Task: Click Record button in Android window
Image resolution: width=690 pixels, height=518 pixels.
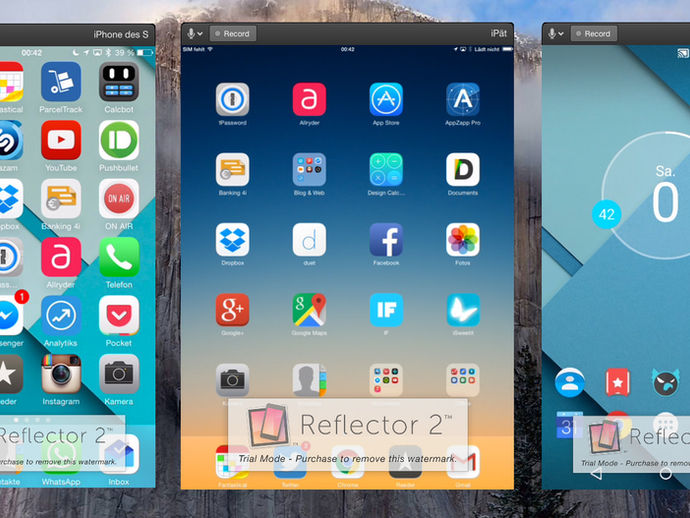Action: [x=594, y=33]
